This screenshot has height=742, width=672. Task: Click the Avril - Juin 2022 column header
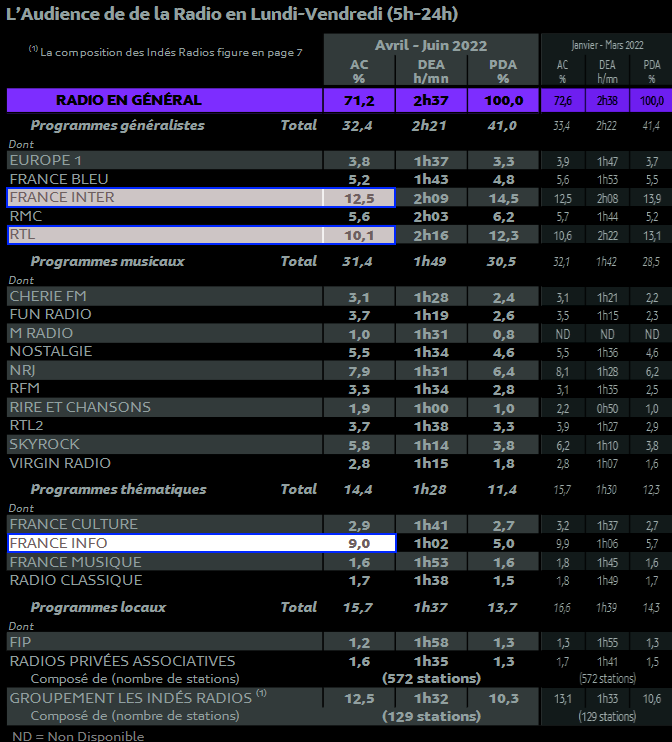tap(431, 46)
